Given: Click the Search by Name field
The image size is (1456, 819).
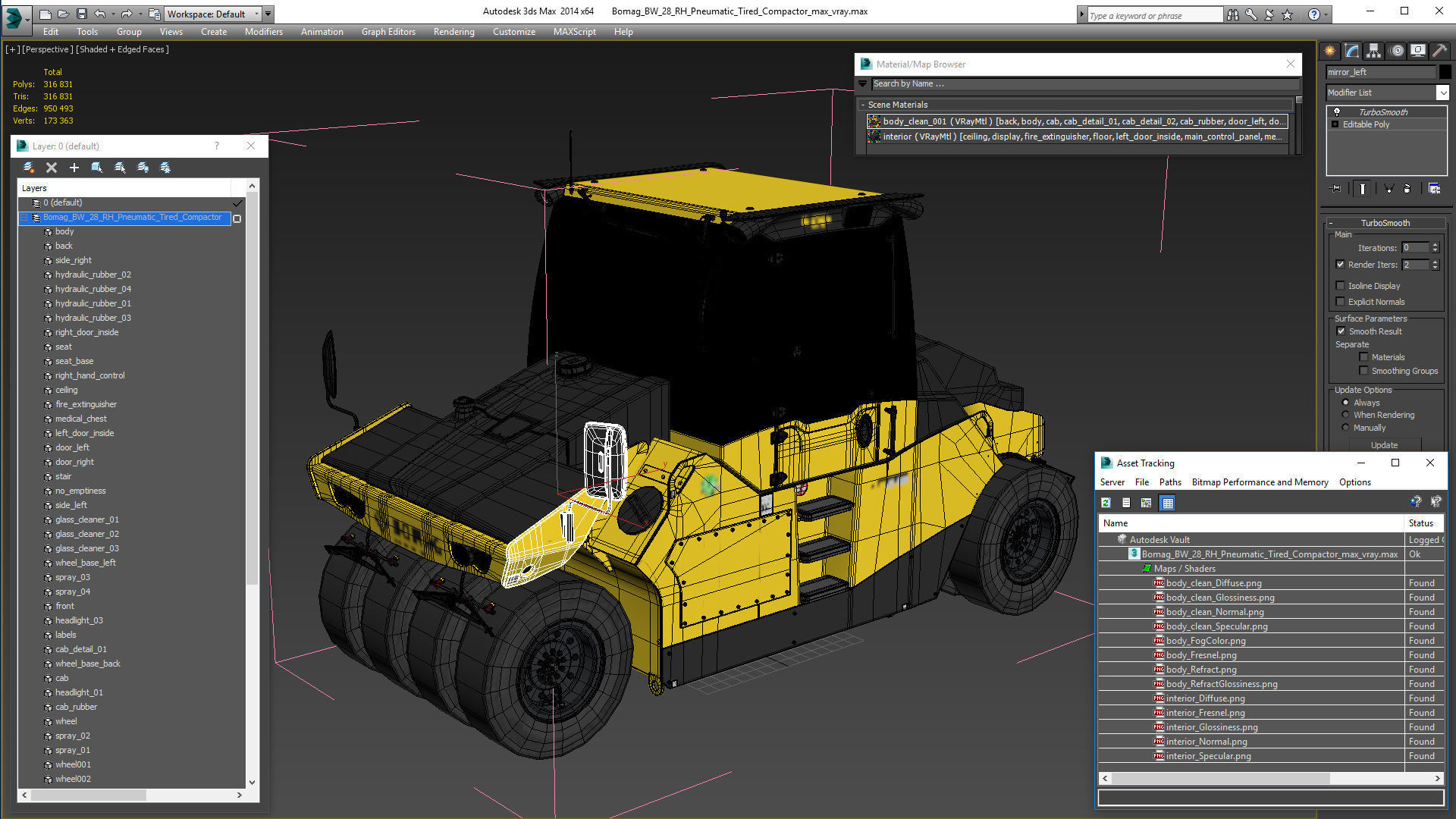Looking at the screenshot, I should pos(1084,84).
